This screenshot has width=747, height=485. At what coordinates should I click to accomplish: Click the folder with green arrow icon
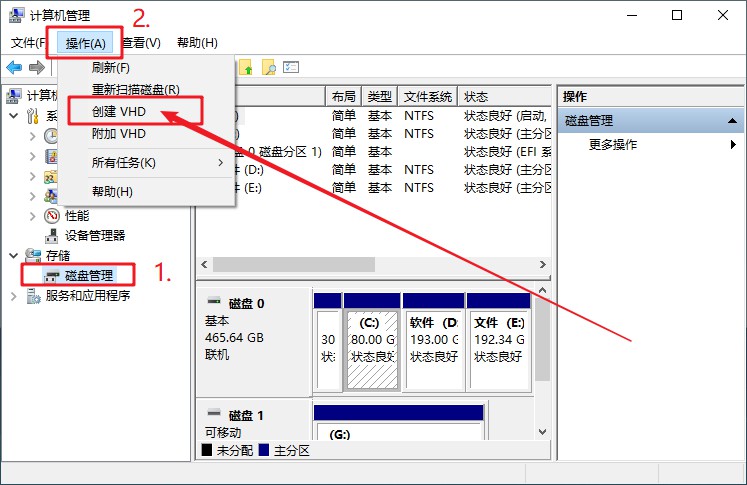pyautogui.click(x=245, y=67)
